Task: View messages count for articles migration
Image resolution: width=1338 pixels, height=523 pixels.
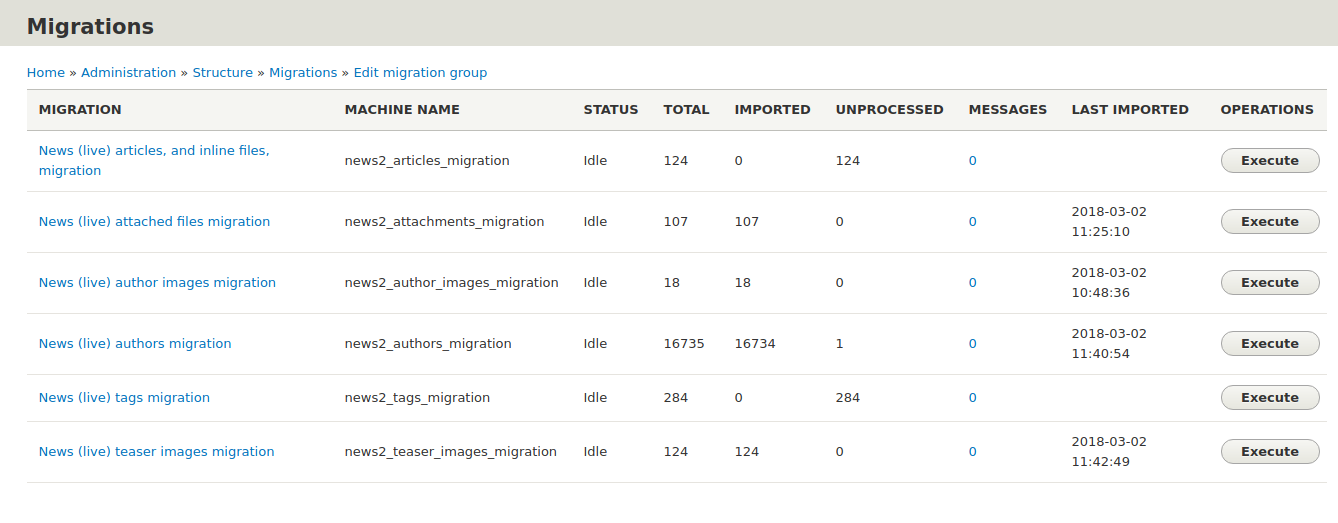Action: point(972,161)
